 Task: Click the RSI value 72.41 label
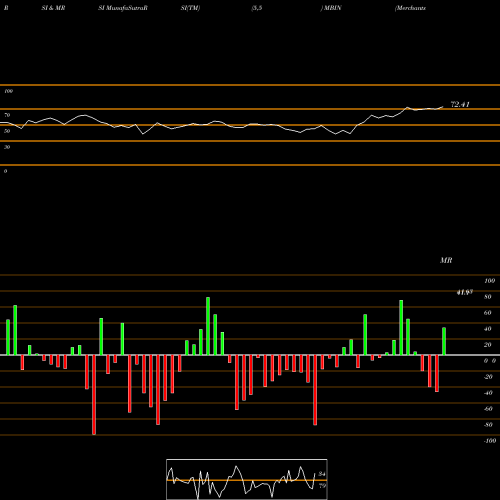[x=460, y=104]
